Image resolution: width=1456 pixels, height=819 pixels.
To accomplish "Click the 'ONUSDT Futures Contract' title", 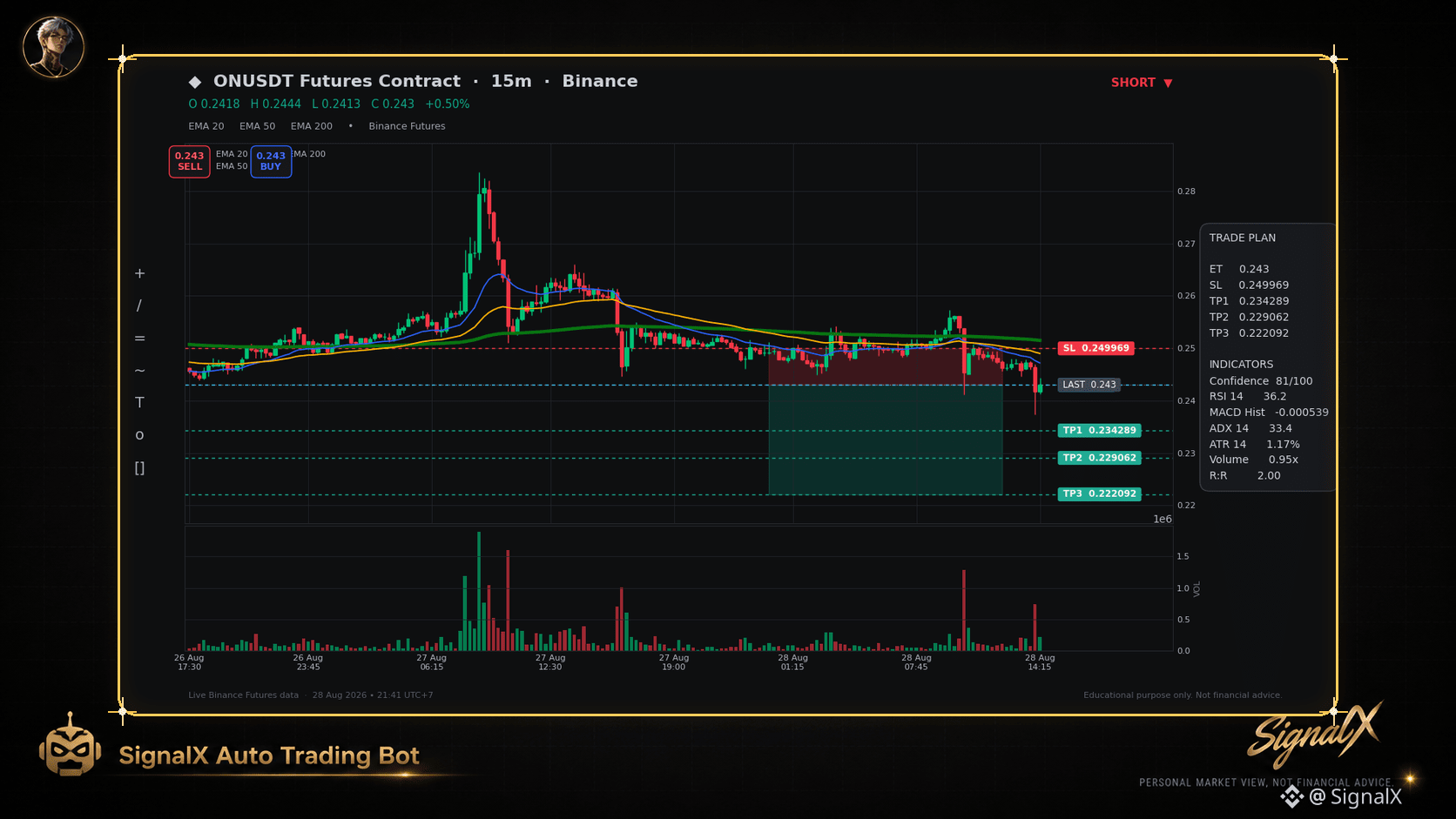I will pos(337,81).
